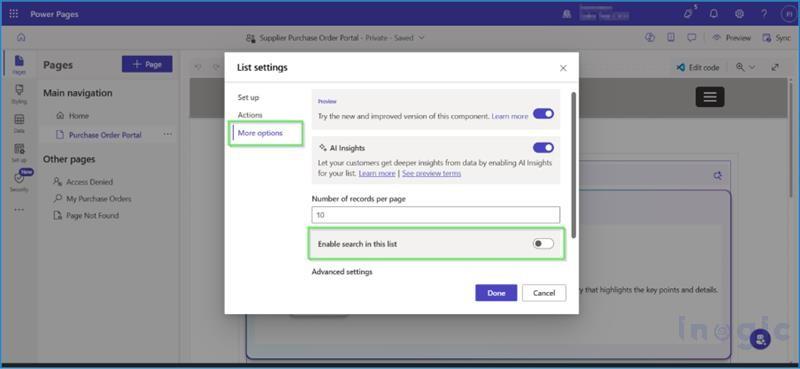Select Page Not Found page
The width and height of the screenshot is (800, 369).
click(x=92, y=215)
